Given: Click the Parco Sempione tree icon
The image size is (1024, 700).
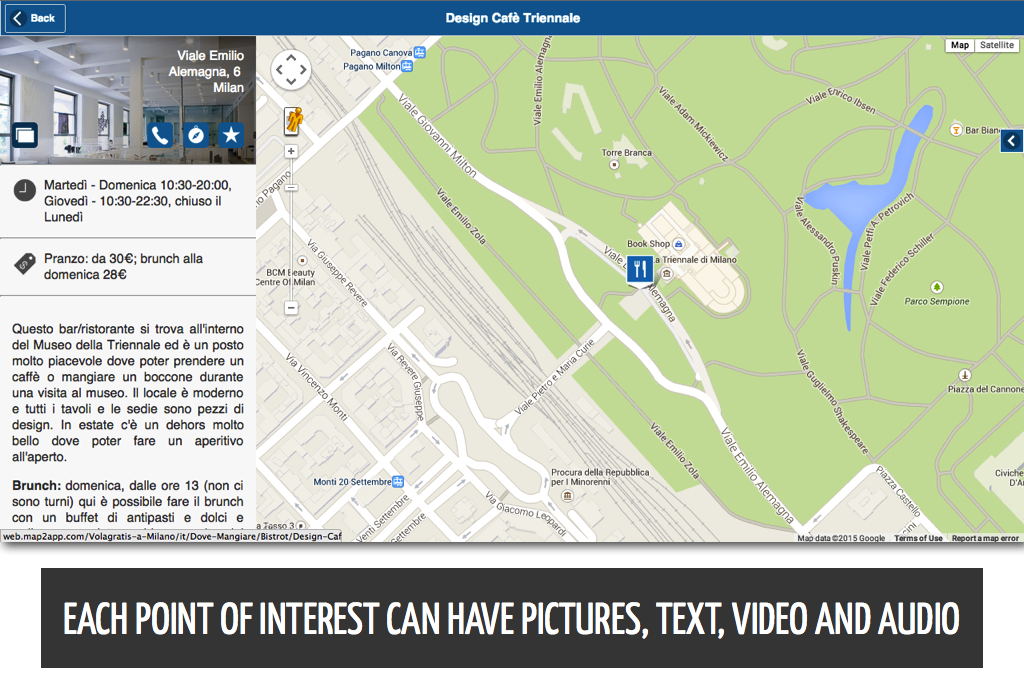Looking at the screenshot, I should click(x=936, y=287).
